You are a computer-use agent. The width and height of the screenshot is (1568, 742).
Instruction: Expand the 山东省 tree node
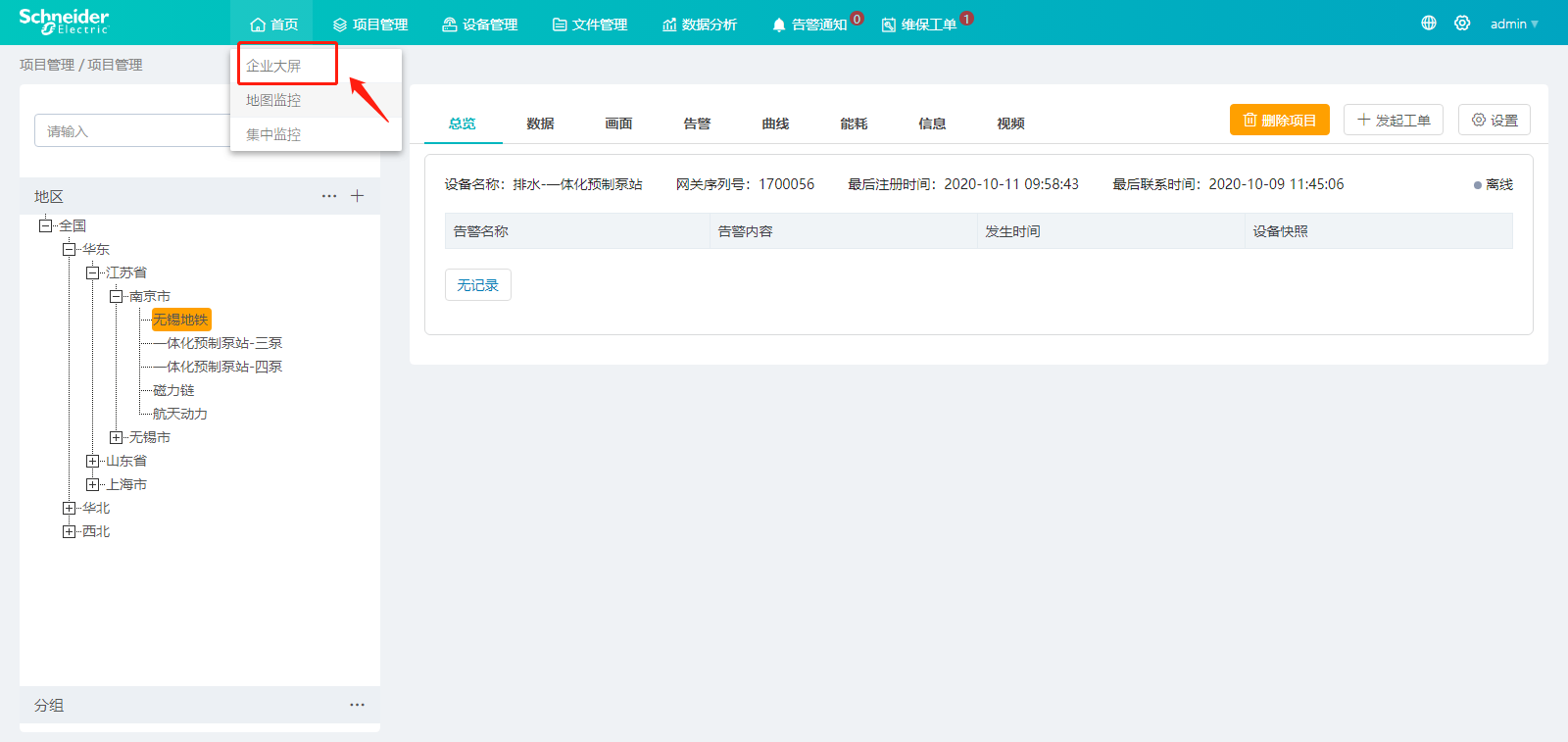(x=92, y=461)
